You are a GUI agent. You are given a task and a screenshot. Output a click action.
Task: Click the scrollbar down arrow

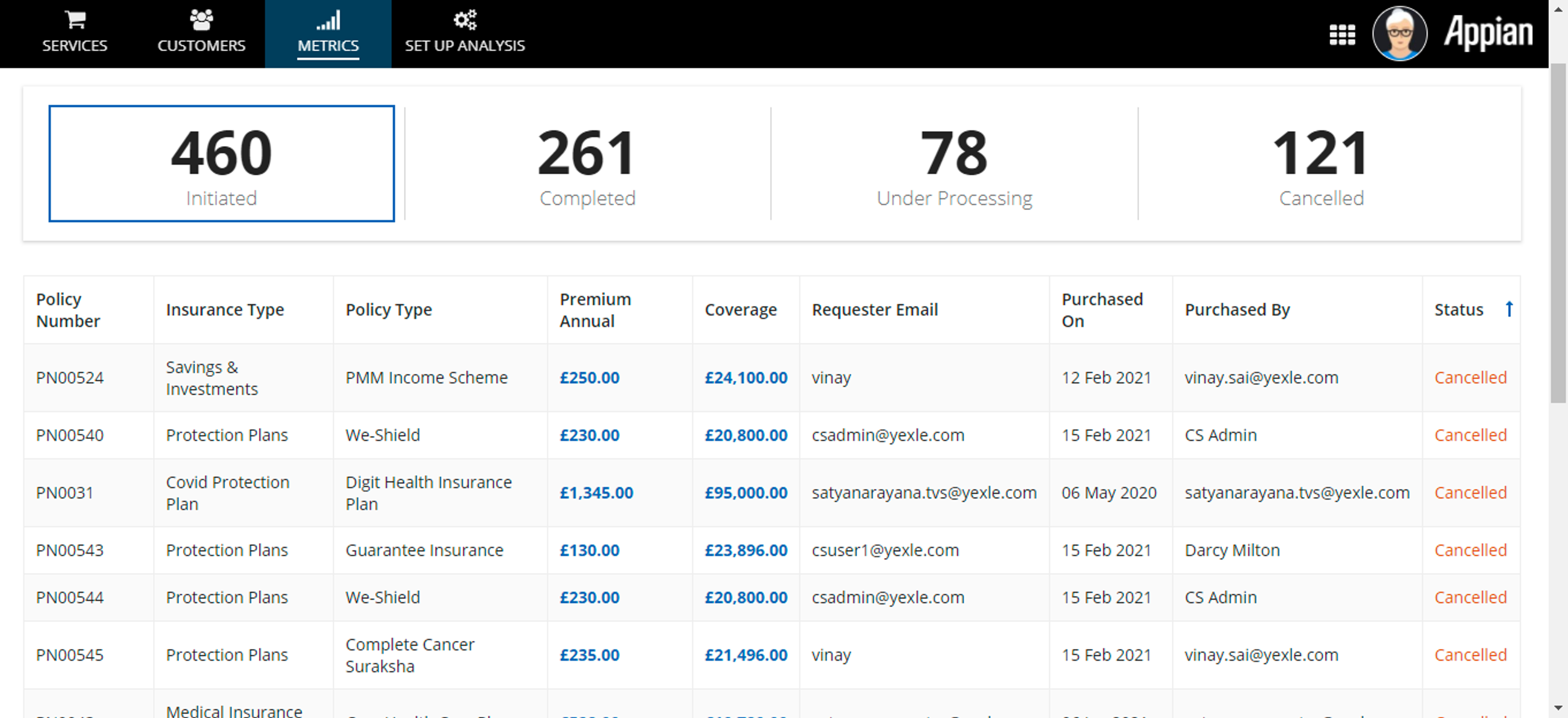tap(1558, 708)
